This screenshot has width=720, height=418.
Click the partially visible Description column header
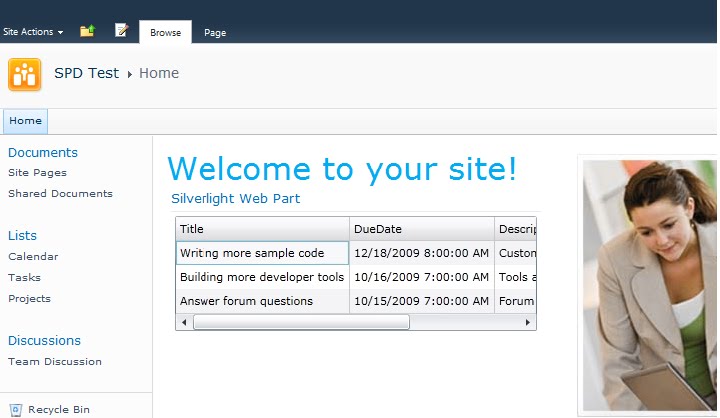[515, 229]
